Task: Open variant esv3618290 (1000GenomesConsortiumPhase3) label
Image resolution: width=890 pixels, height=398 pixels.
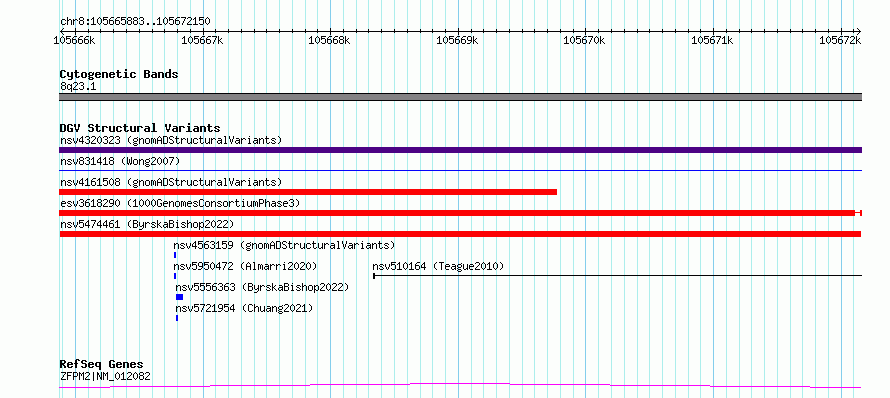Action: pyautogui.click(x=180, y=203)
